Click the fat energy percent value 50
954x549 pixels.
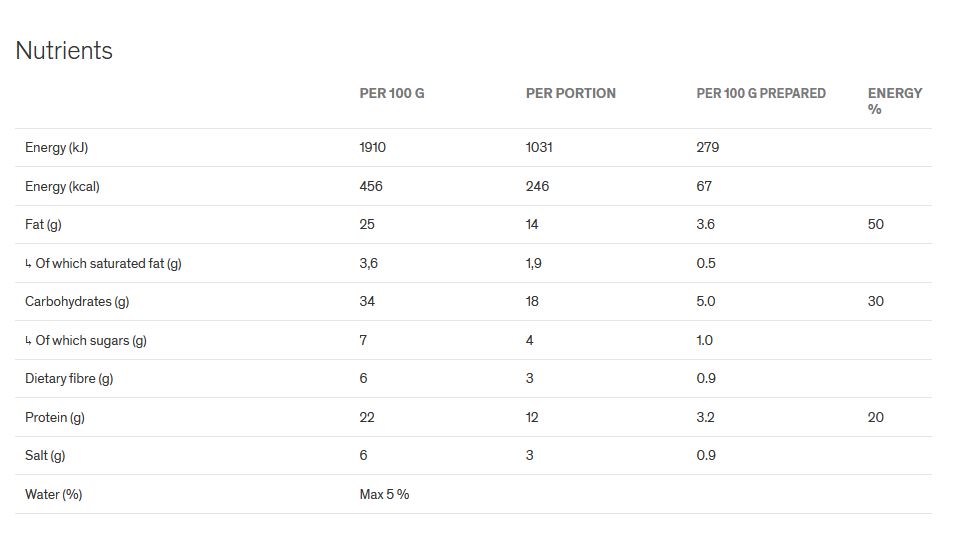(875, 225)
